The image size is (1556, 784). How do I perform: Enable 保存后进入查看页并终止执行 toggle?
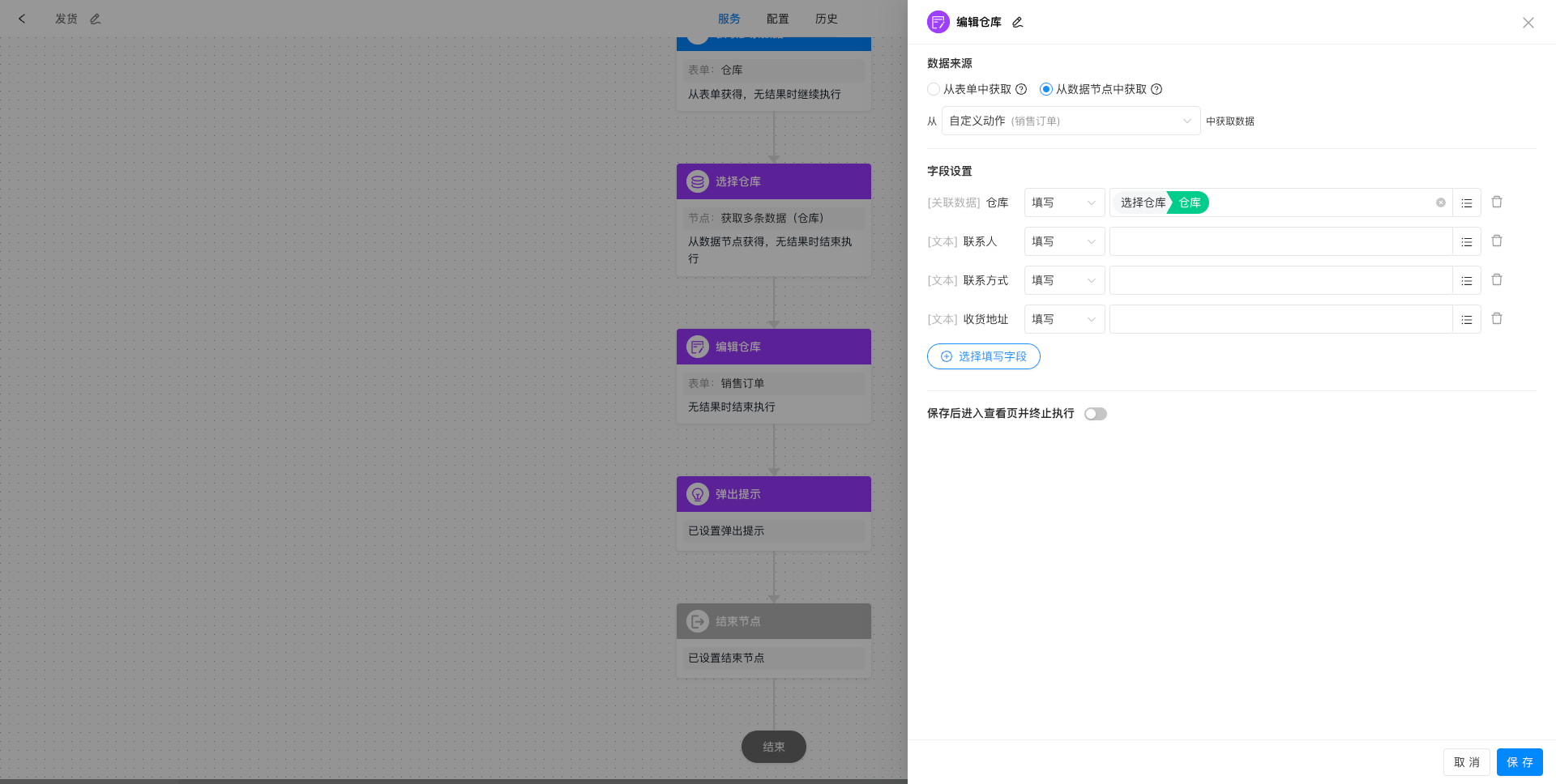1096,414
